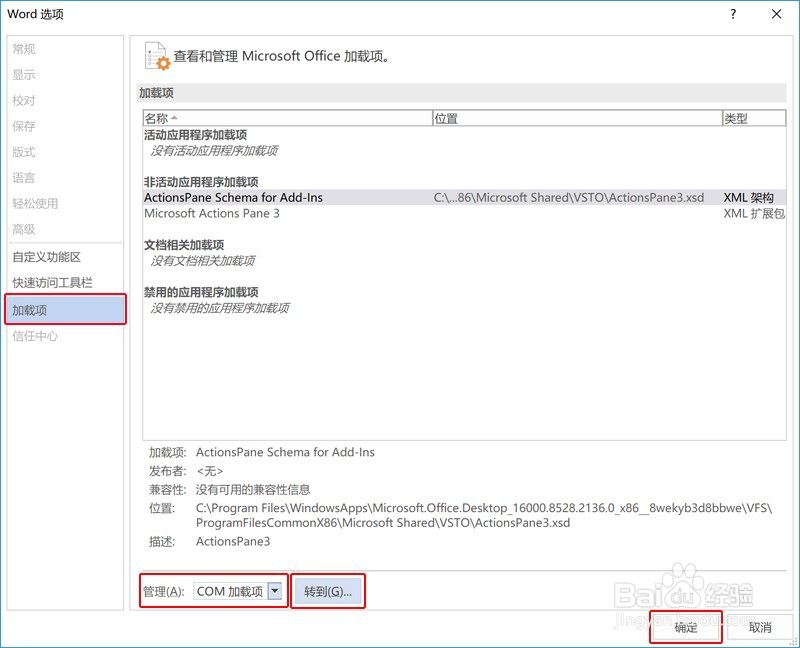Image resolution: width=800 pixels, height=648 pixels.
Task: Open 自定义功能区 settings
Action: click(x=46, y=257)
